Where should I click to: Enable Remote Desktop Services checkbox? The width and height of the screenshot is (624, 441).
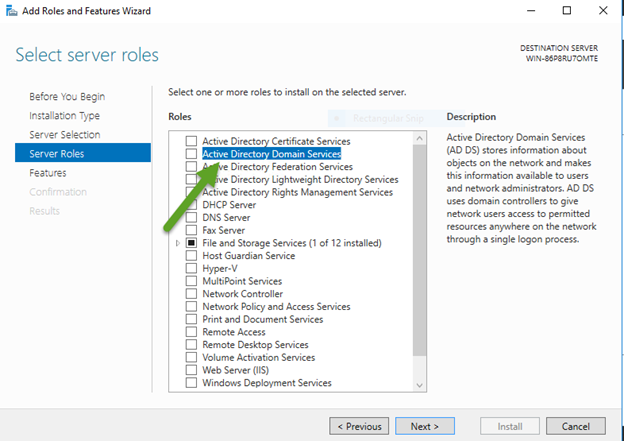(x=191, y=345)
